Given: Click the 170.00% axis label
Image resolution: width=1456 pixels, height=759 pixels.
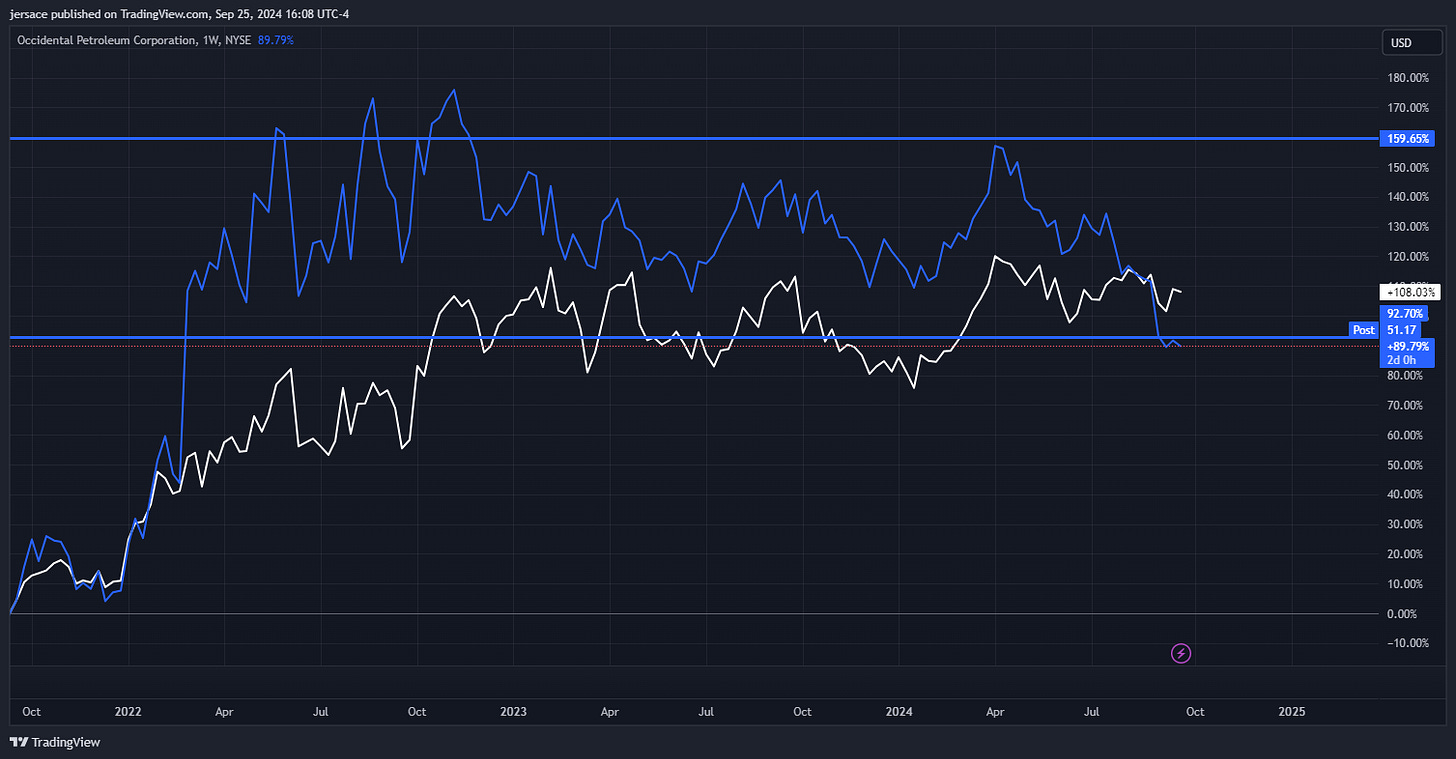Looking at the screenshot, I should tap(1408, 108).
